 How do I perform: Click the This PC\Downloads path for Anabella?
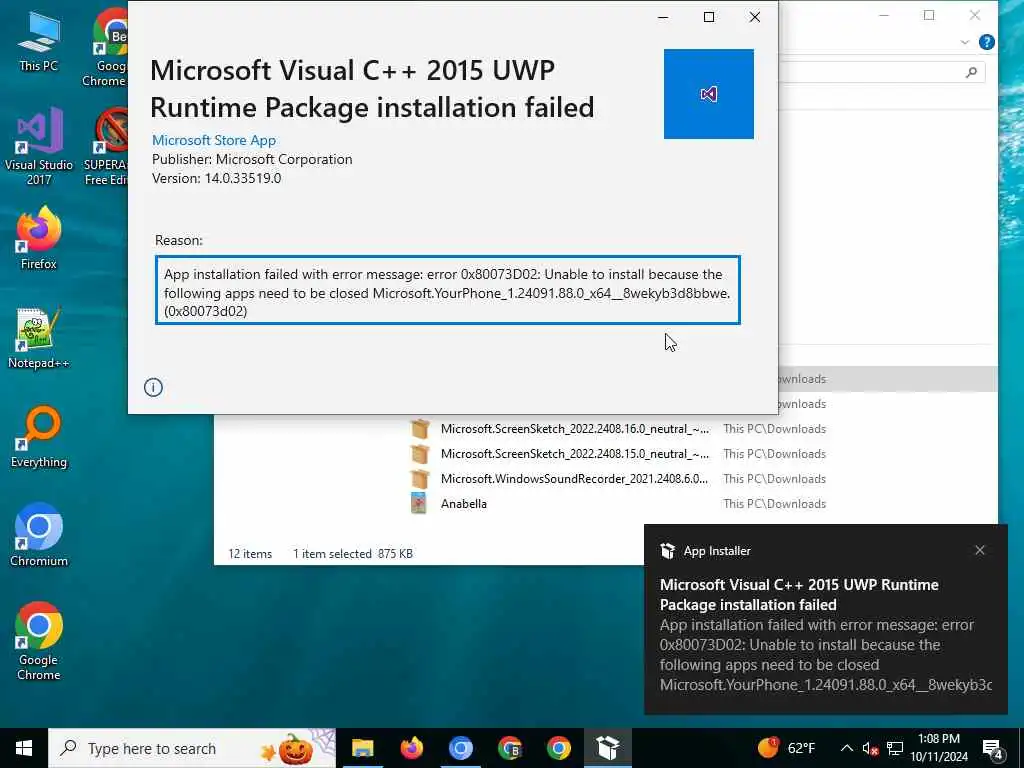[775, 504]
